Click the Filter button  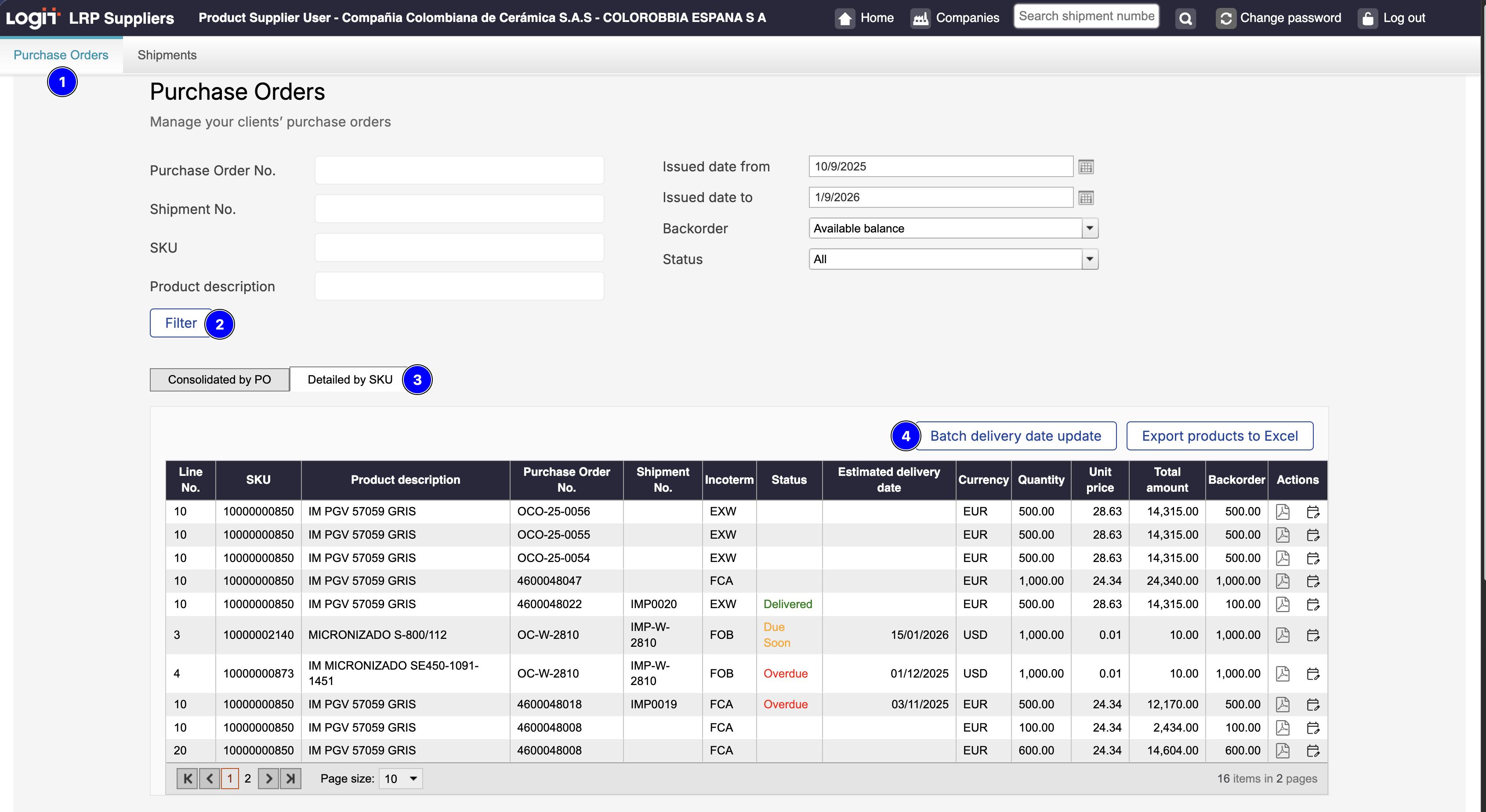(180, 323)
